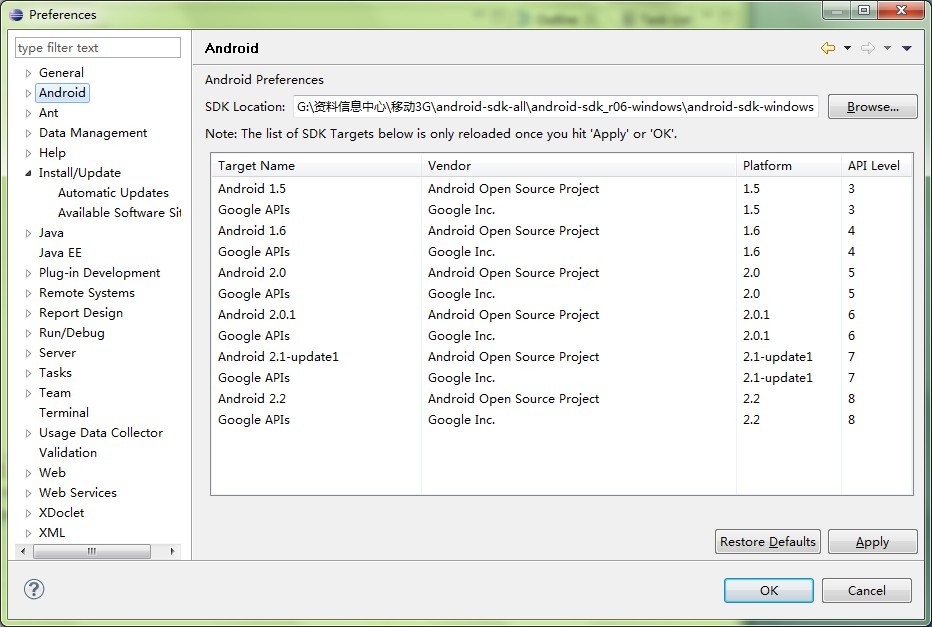Select the Android 1.5 target row
The width and height of the screenshot is (932, 627).
(562, 188)
